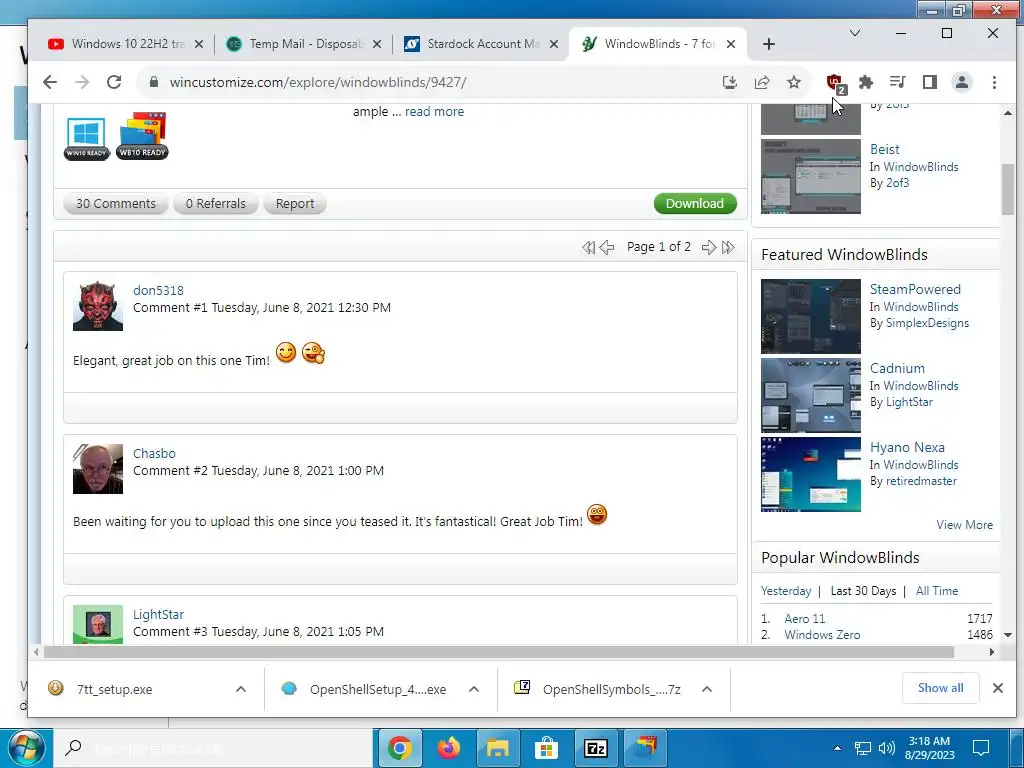Screen dimensions: 1024x768
Task: Open the media control icon in toolbar
Action: [x=898, y=82]
